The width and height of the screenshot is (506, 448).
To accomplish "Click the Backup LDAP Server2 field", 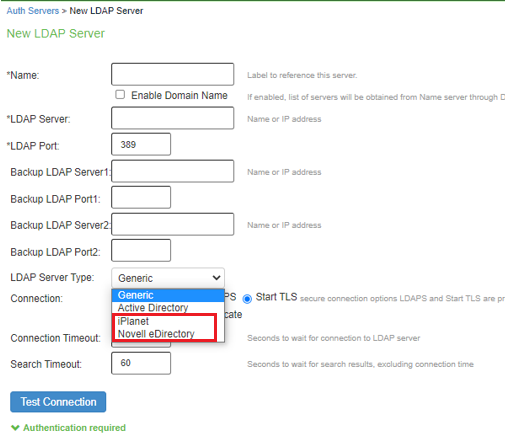I will pyautogui.click(x=172, y=224).
